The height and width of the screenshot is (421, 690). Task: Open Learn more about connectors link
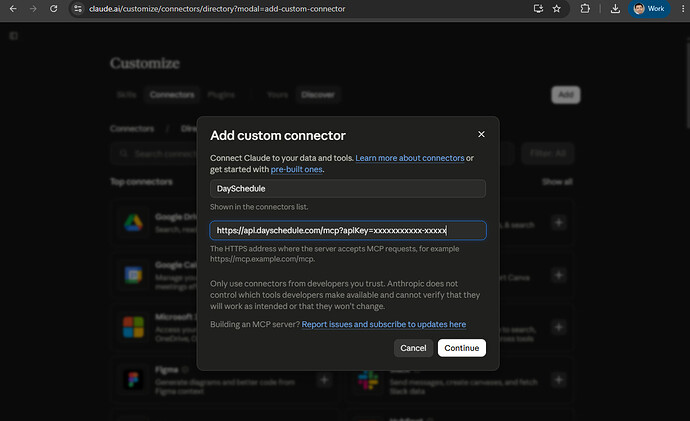click(410, 158)
